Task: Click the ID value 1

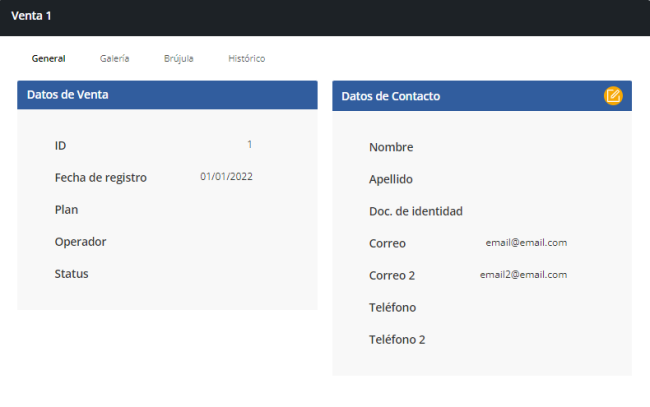Action: [250, 144]
